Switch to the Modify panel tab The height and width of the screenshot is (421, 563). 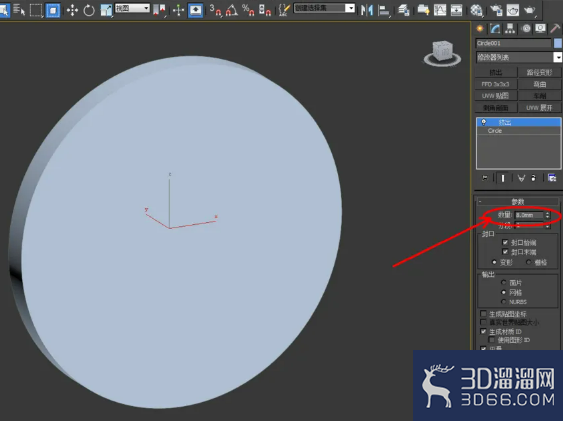495,29
